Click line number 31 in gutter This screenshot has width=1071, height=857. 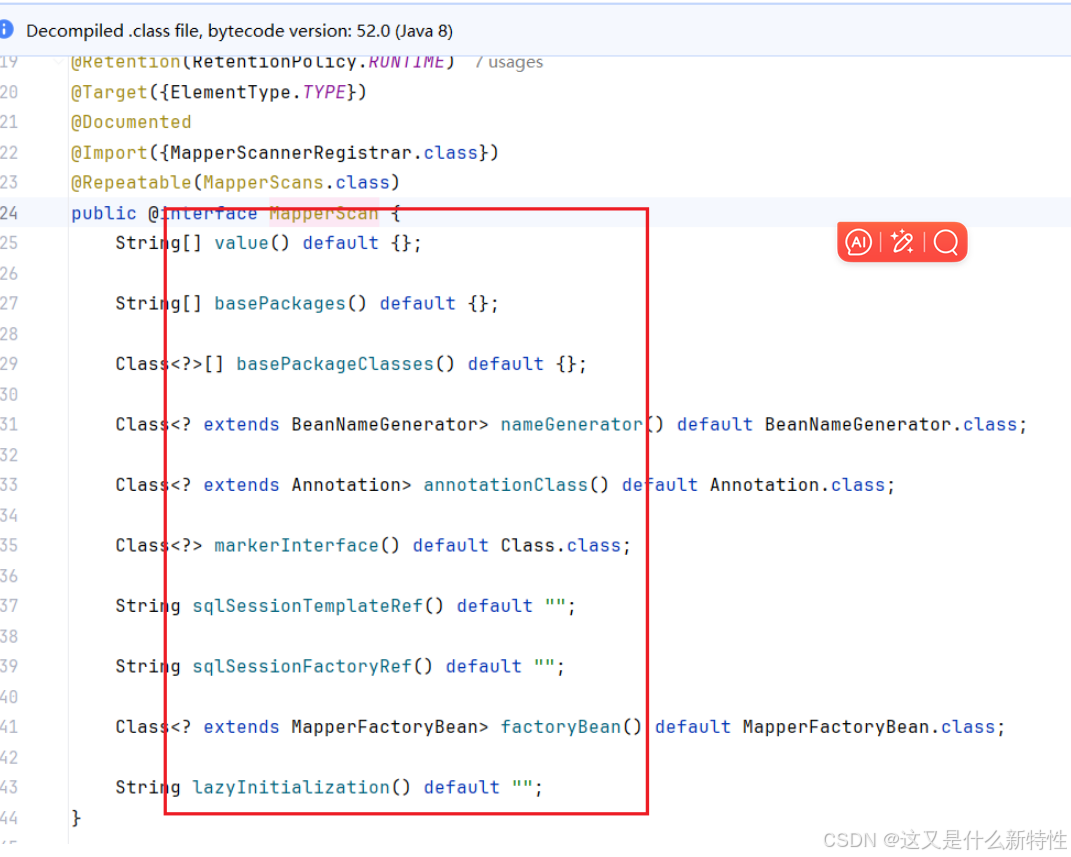point(9,425)
